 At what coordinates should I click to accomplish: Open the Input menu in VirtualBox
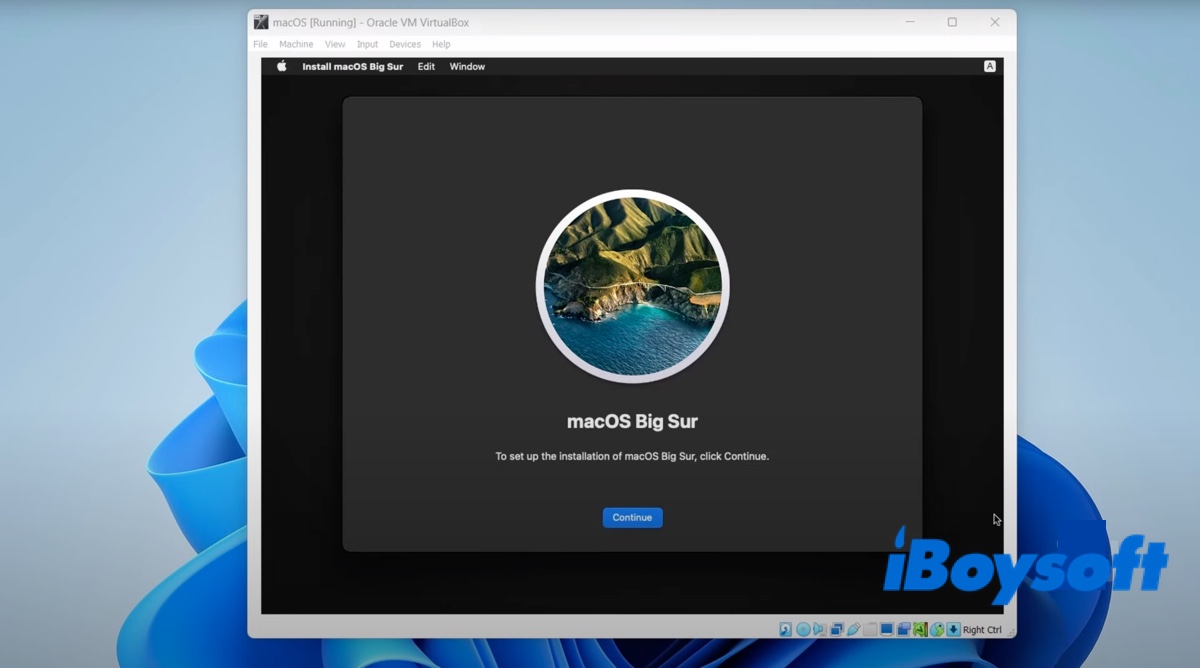[x=367, y=44]
